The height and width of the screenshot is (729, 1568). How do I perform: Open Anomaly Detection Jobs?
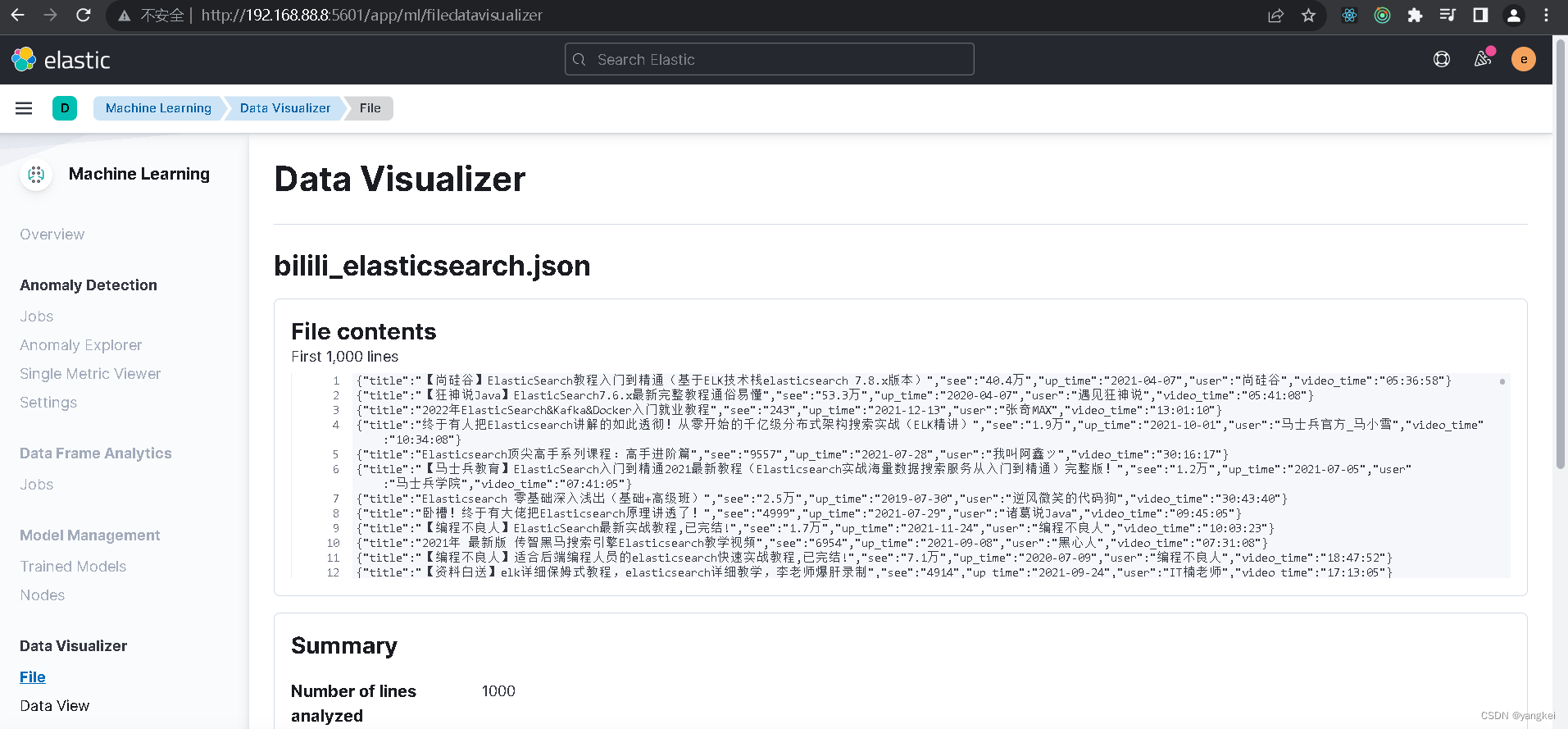(x=37, y=317)
